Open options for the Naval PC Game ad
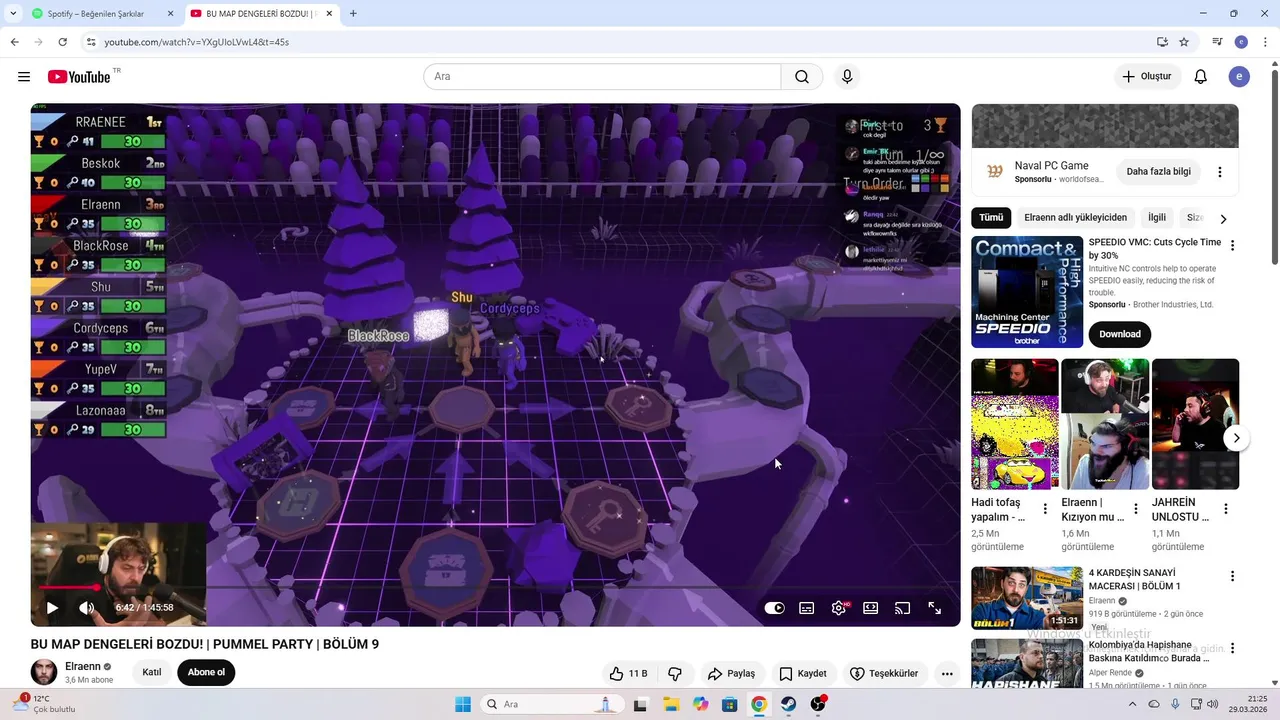The width and height of the screenshot is (1280, 720). 1220,172
